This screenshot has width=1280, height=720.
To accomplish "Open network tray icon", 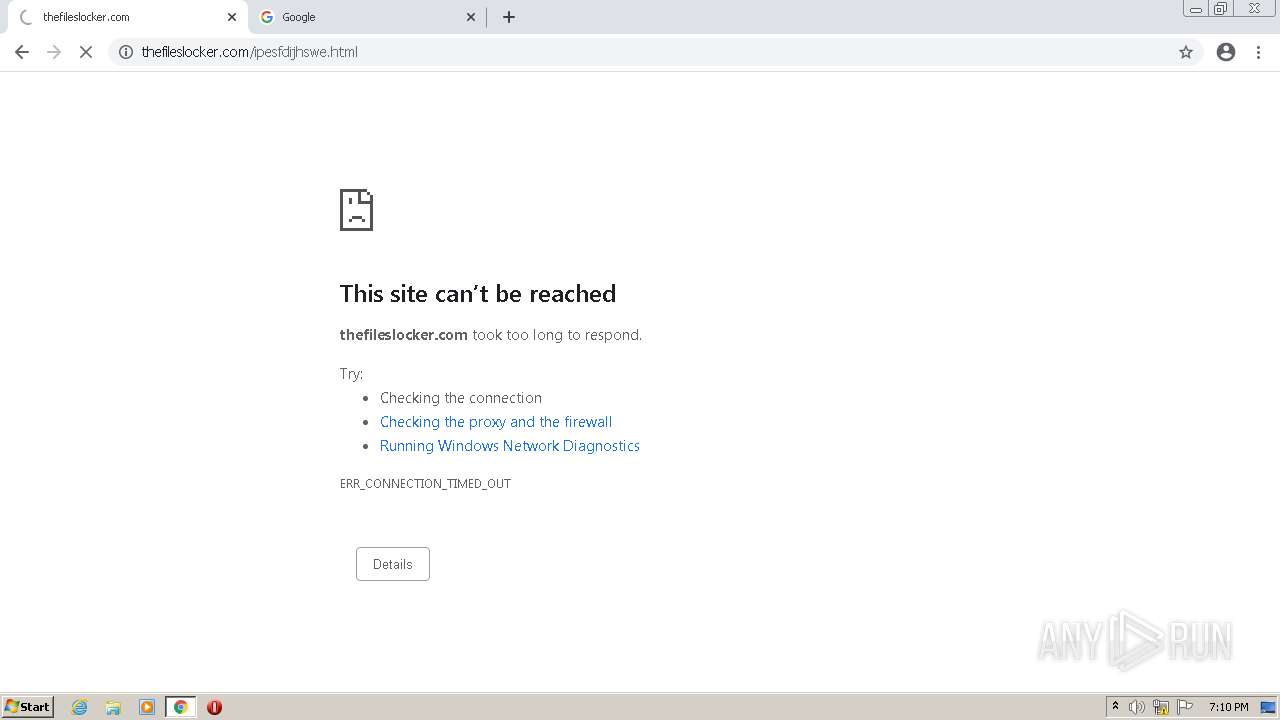I will (1161, 707).
